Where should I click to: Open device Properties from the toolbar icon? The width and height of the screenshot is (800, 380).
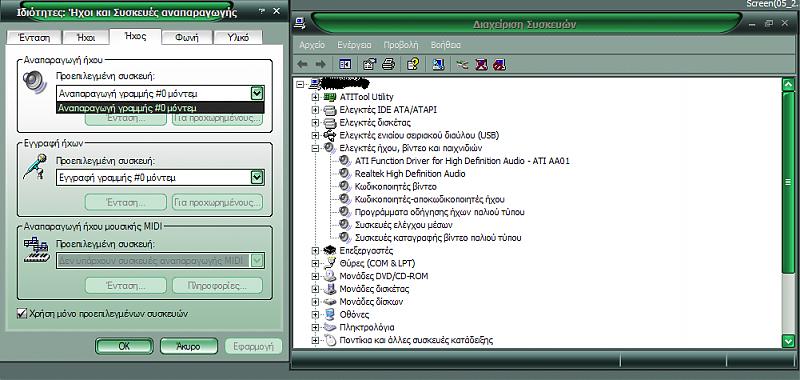[369, 64]
